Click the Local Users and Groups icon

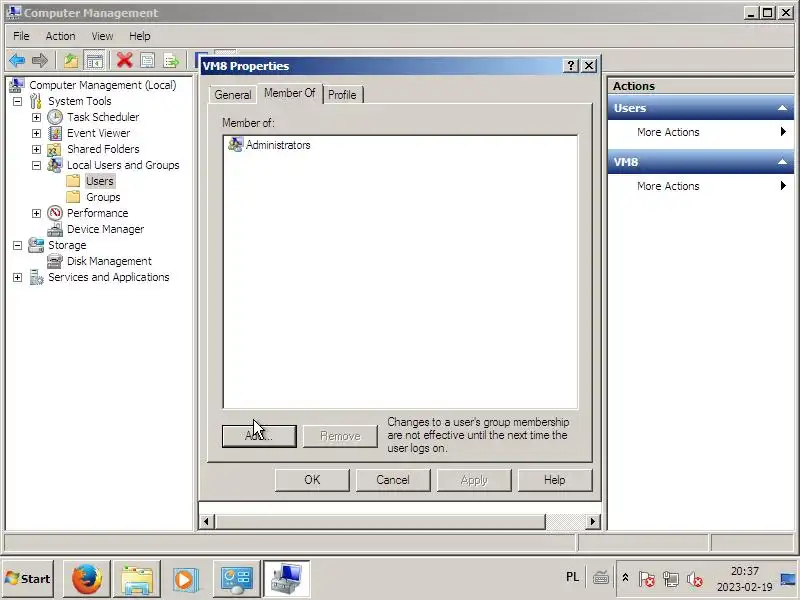click(x=55, y=165)
